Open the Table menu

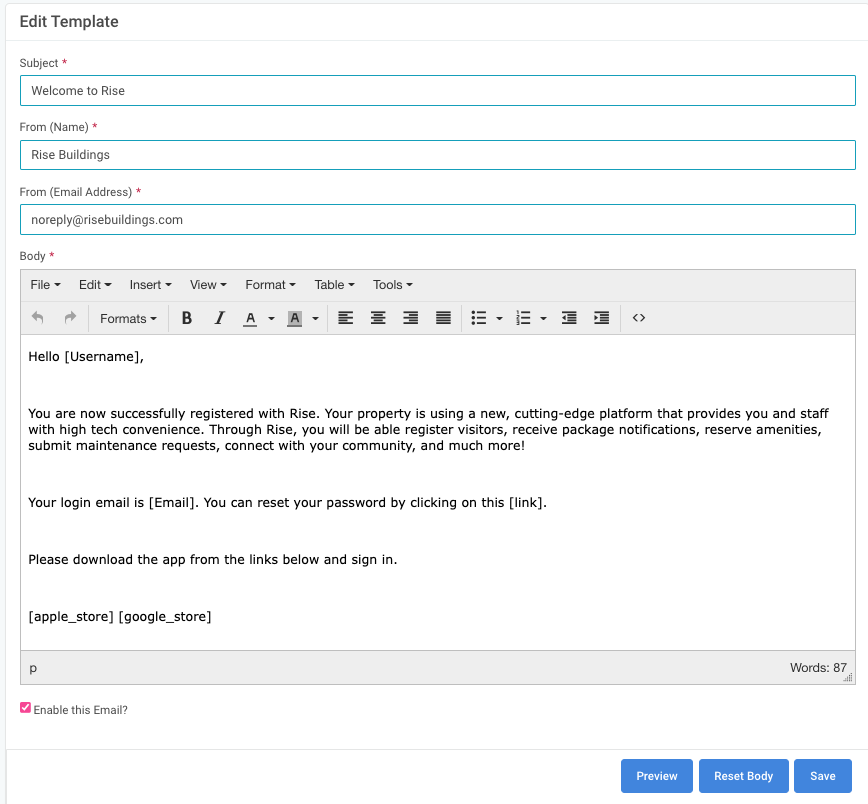point(334,285)
